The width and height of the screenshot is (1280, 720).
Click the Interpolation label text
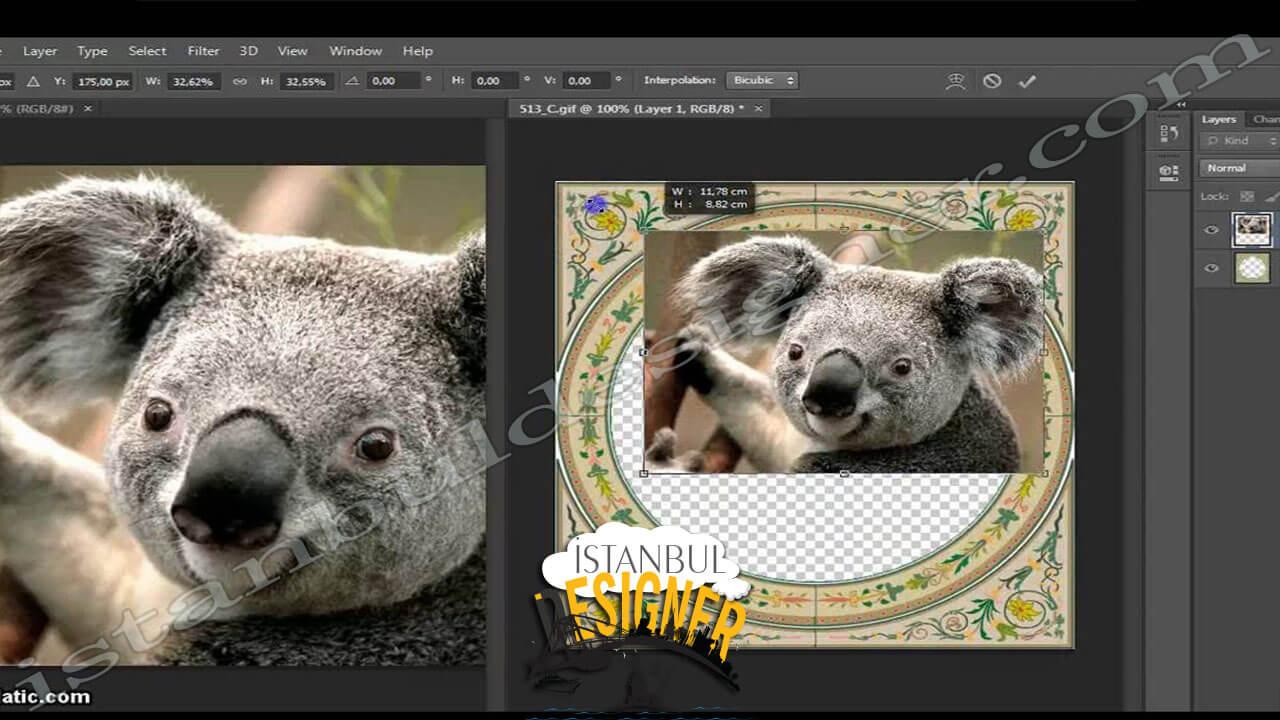[680, 80]
